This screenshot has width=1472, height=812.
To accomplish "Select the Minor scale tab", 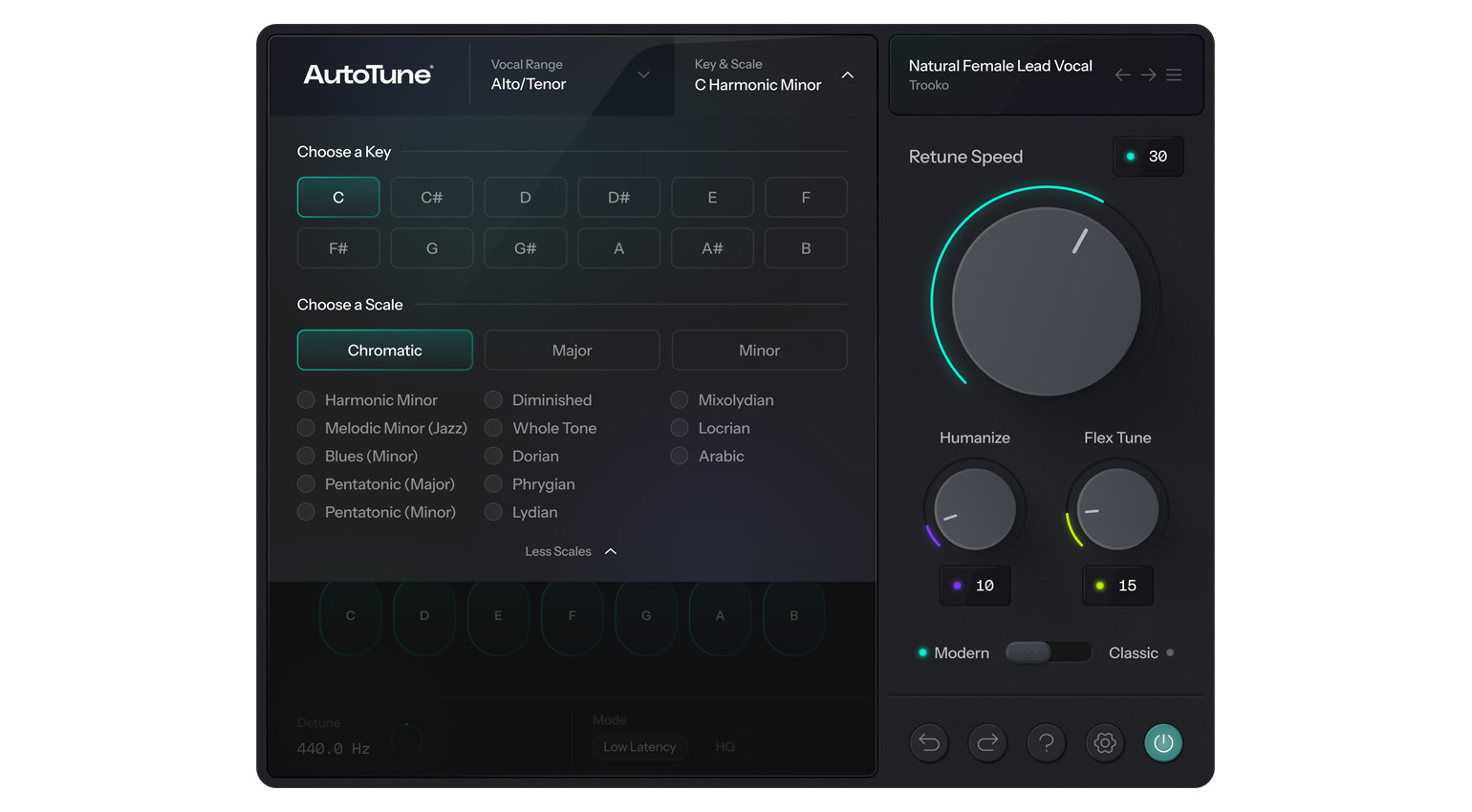I will tap(759, 351).
